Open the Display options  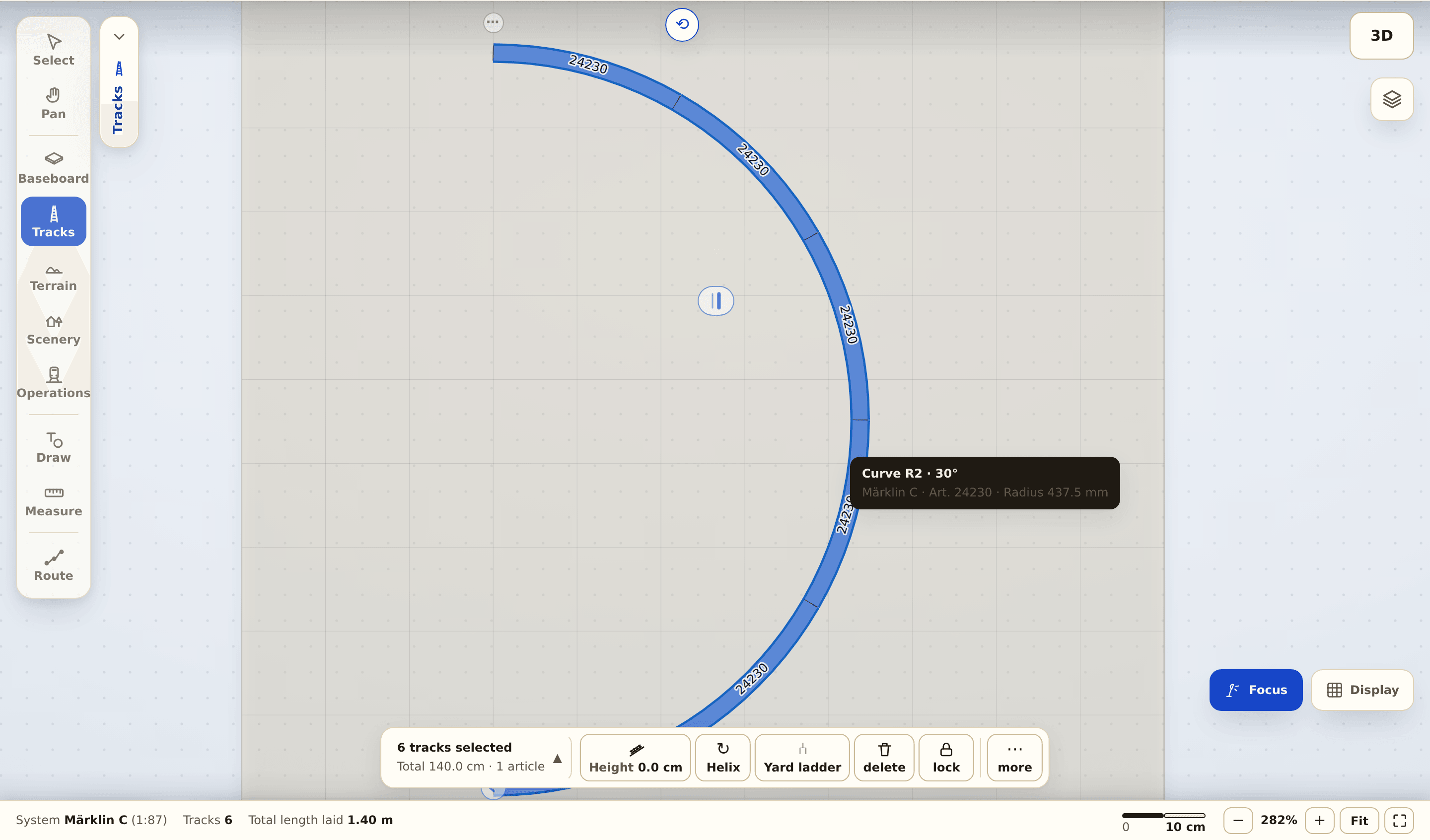pyautogui.click(x=1362, y=690)
